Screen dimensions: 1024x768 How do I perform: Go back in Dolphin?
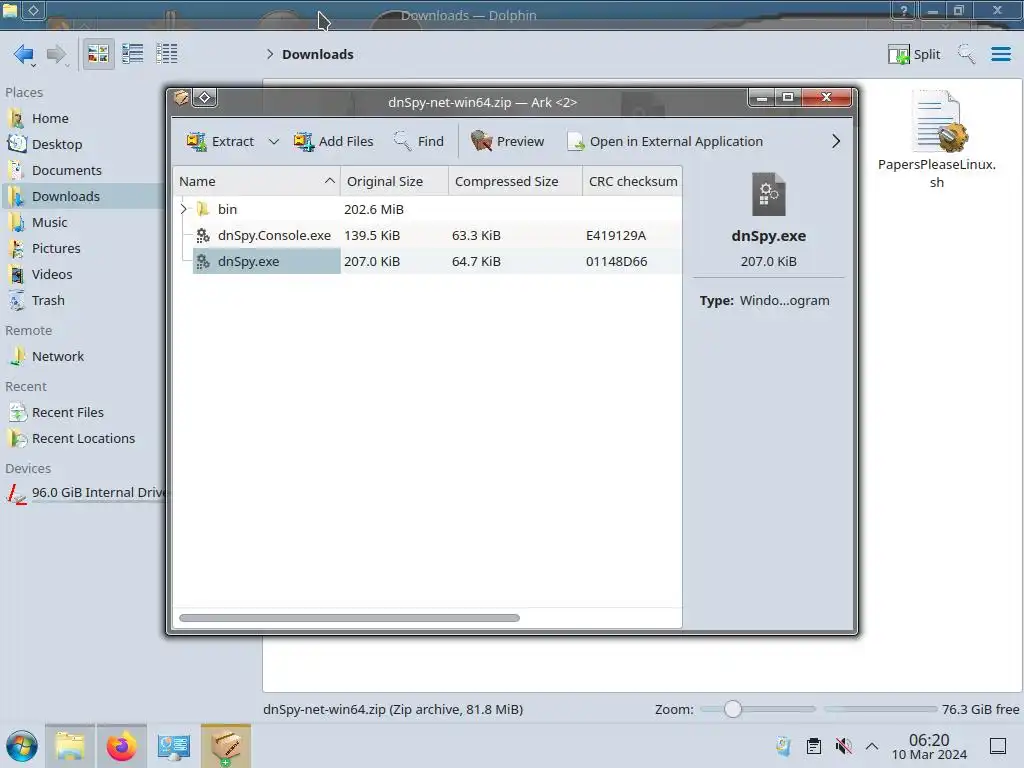24,54
